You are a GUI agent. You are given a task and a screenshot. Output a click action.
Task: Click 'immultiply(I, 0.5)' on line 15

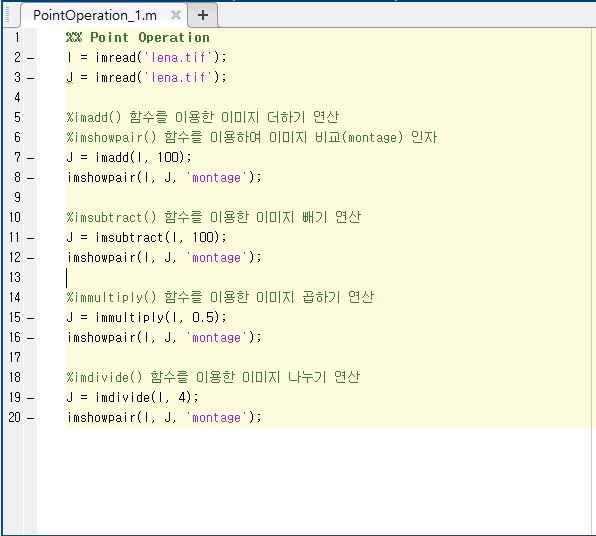coord(157,317)
